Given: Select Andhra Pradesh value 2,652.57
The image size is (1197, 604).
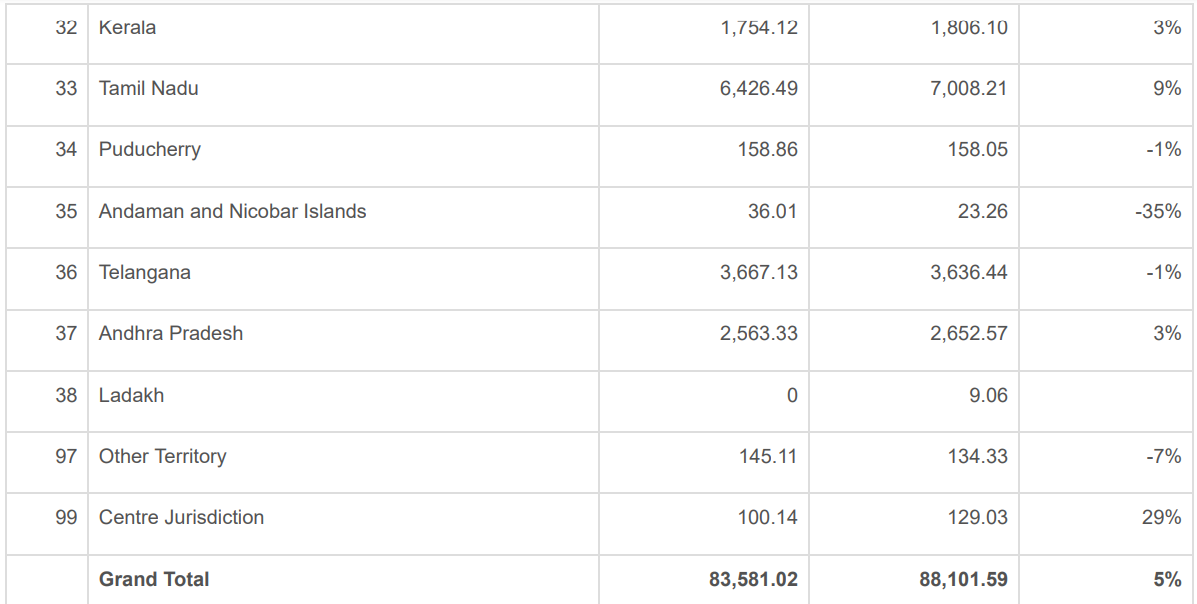Looking at the screenshot, I should click(968, 333).
